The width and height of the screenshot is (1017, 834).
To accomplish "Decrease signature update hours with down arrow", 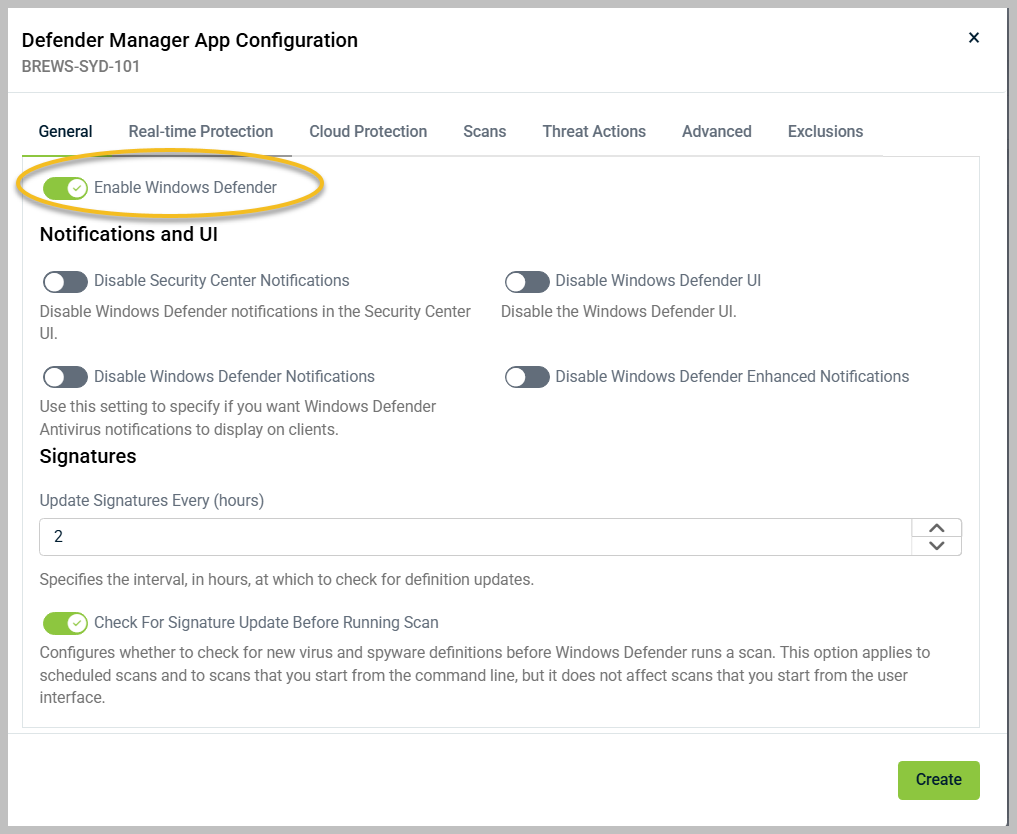I will (x=936, y=545).
